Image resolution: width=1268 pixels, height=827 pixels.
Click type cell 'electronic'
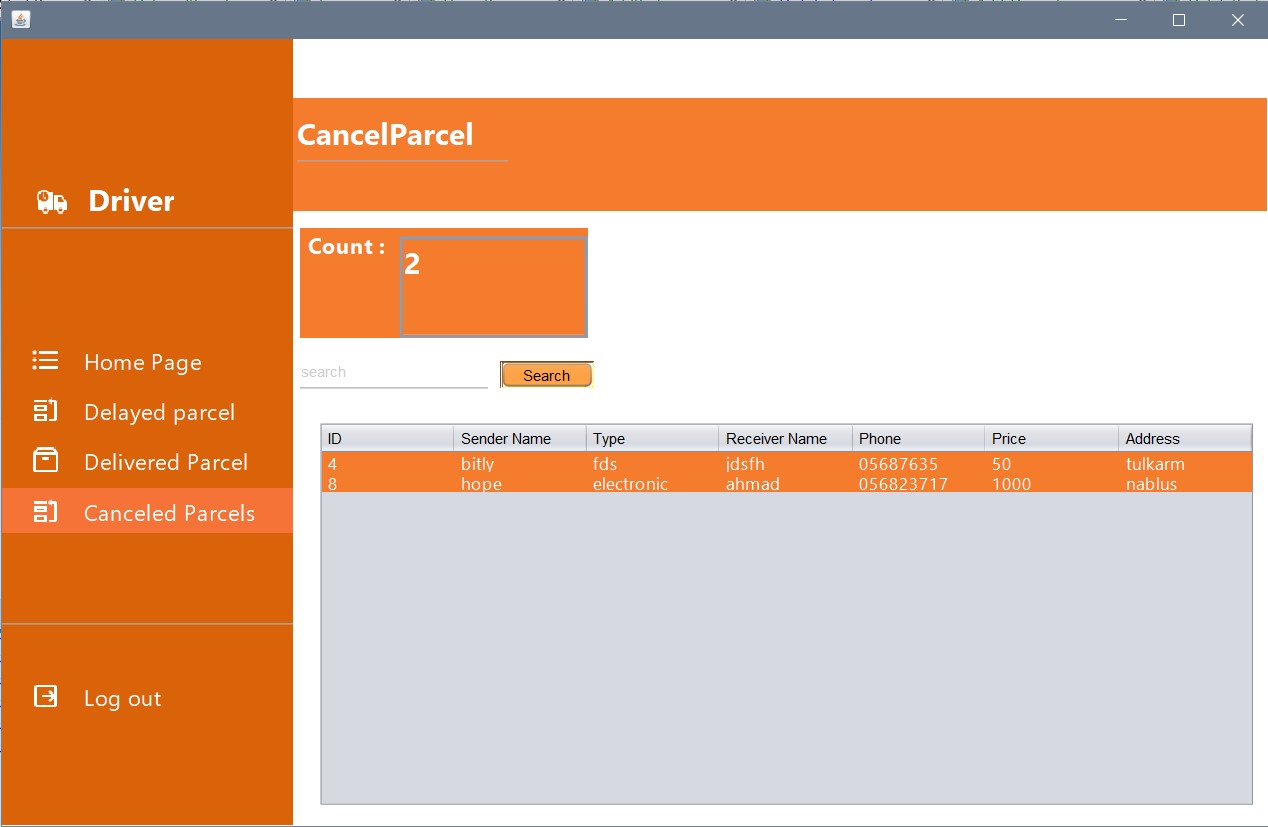(x=653, y=483)
